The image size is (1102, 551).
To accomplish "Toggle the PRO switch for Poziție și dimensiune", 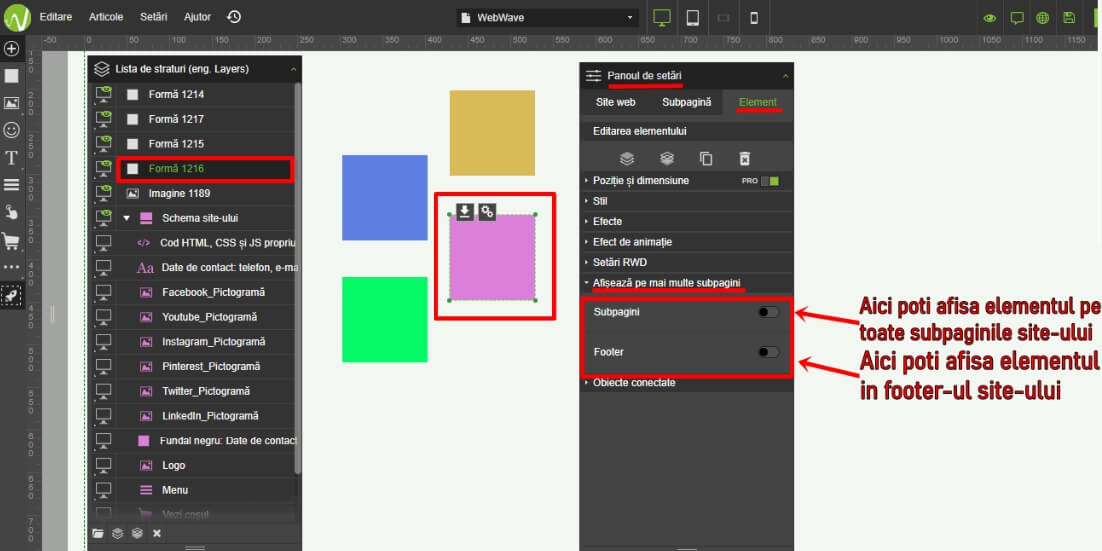I will (769, 181).
